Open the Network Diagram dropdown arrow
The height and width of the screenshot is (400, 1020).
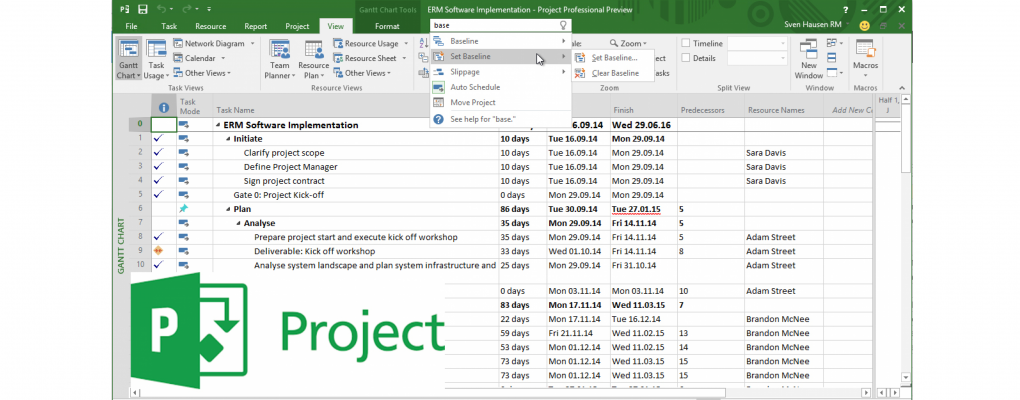point(252,44)
